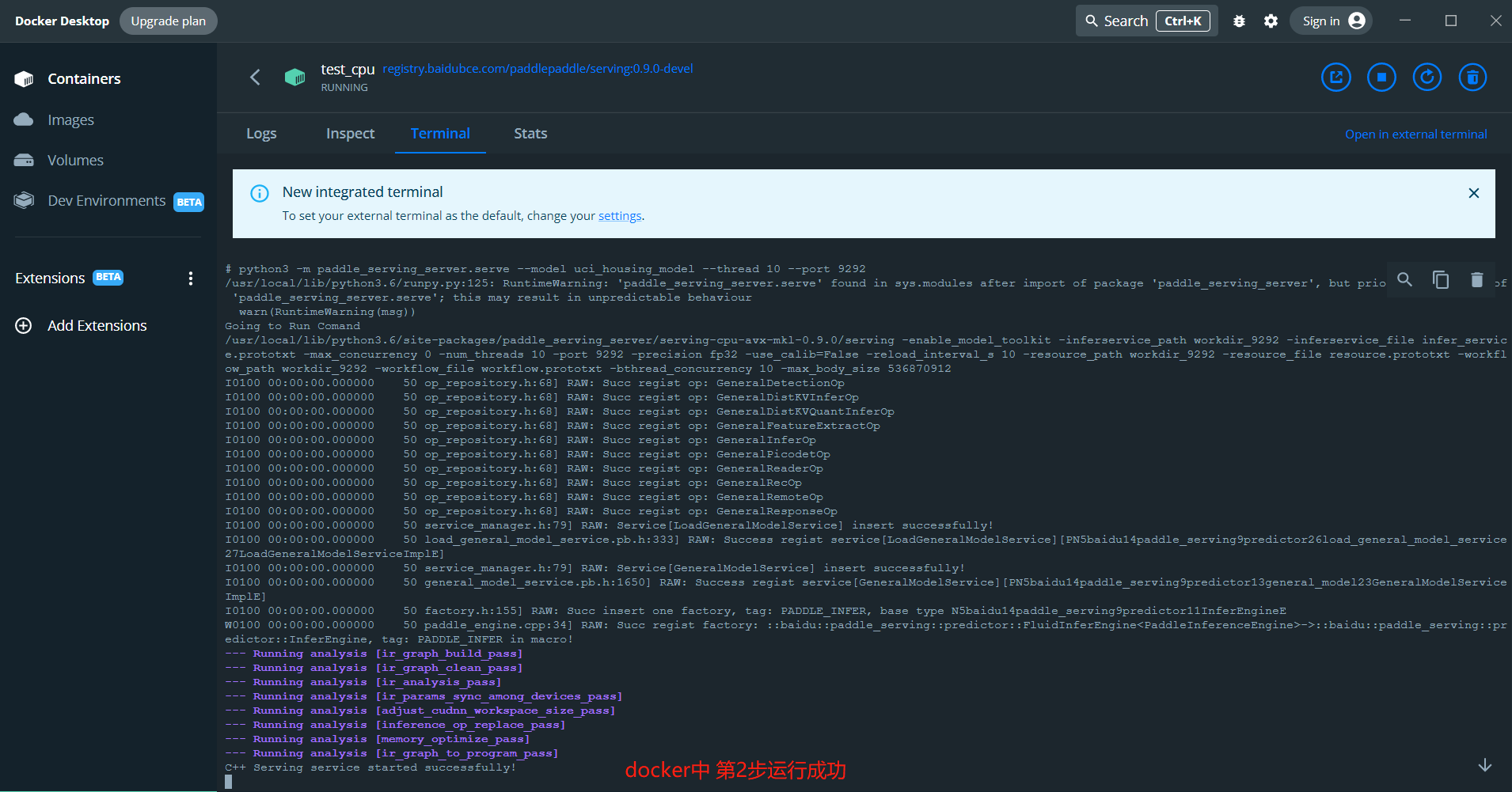
Task: Click Add Extensions
Action: coord(97,326)
